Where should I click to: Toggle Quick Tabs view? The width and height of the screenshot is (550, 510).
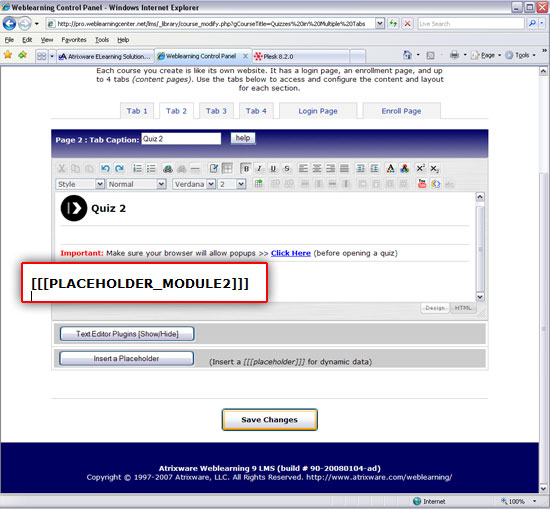pyautogui.click(x=41, y=56)
